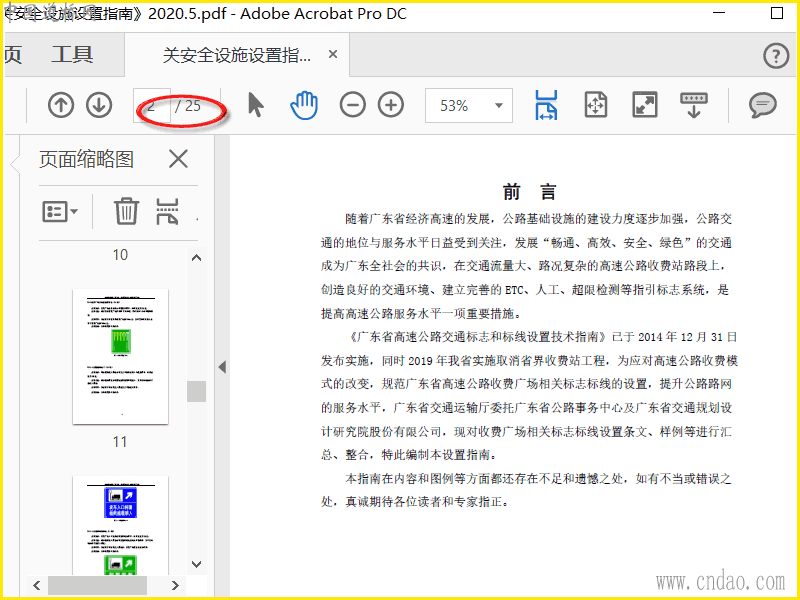Image resolution: width=800 pixels, height=600 pixels.
Task: Close the 页面缩略图 panel
Action: click(178, 159)
